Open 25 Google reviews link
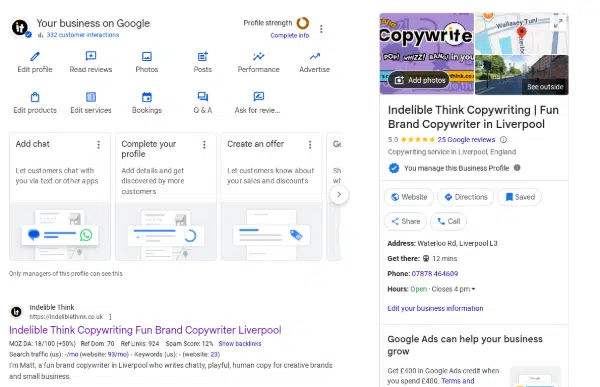600x387 pixels. tap(466, 140)
